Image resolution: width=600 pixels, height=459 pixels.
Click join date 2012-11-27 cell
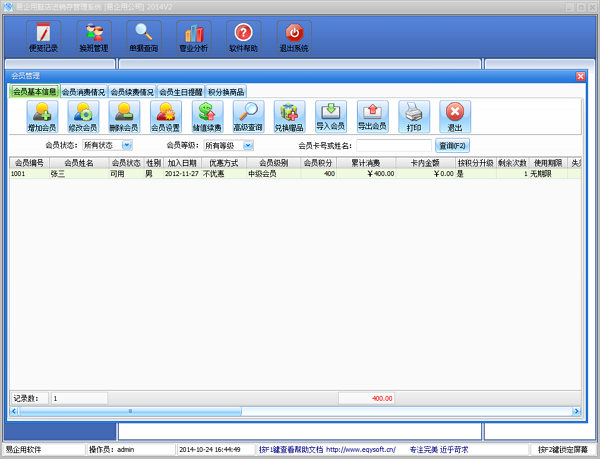(182, 174)
